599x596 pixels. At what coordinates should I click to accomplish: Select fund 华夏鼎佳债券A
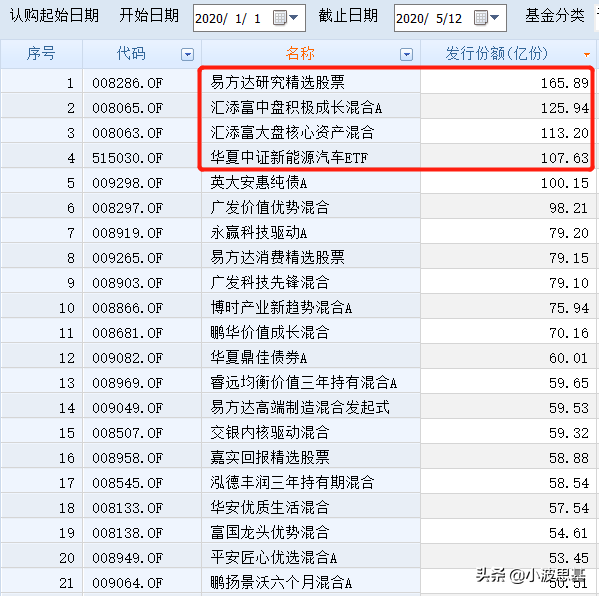tap(259, 358)
